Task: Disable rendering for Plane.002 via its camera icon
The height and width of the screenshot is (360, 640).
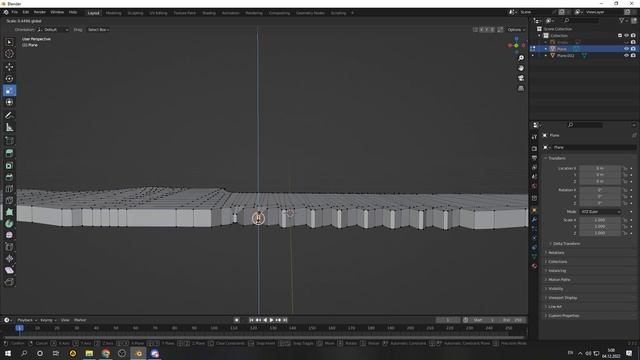Action: tap(633, 56)
